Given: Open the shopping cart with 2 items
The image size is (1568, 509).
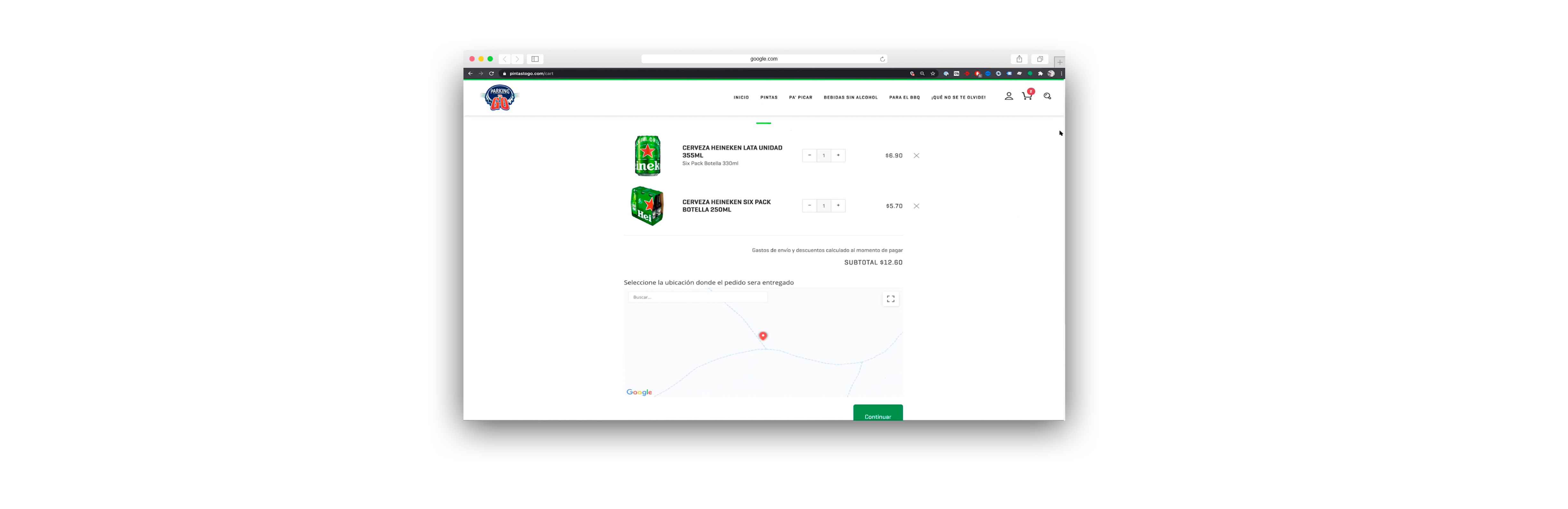Looking at the screenshot, I should click(1027, 96).
